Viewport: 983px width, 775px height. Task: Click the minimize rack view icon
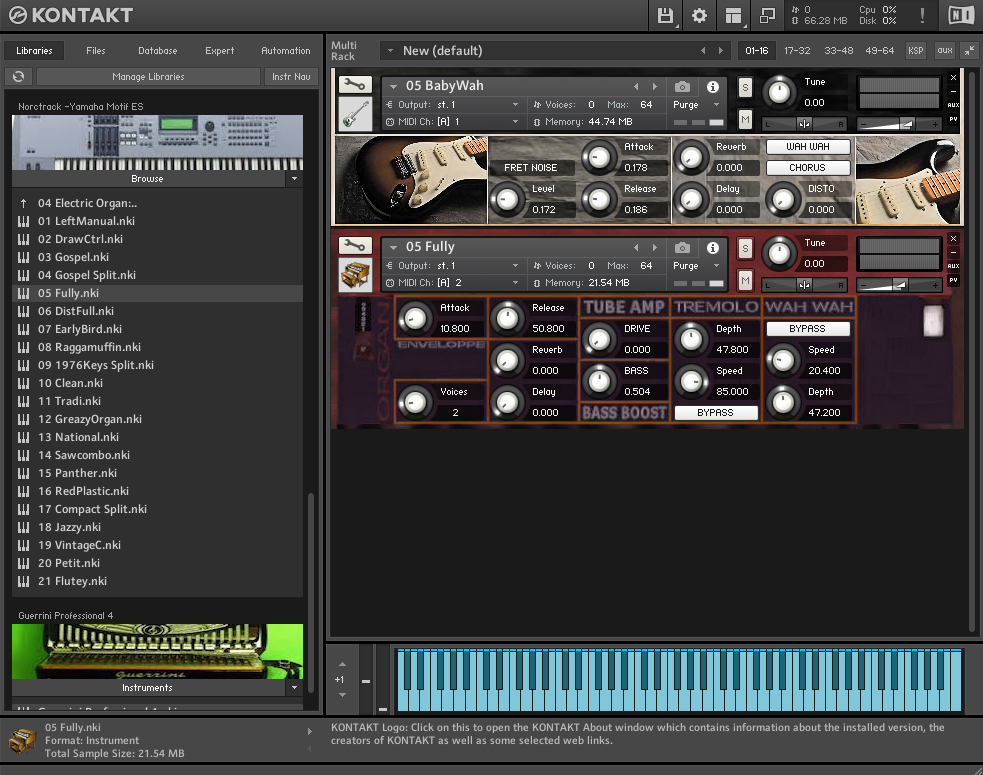coord(767,16)
